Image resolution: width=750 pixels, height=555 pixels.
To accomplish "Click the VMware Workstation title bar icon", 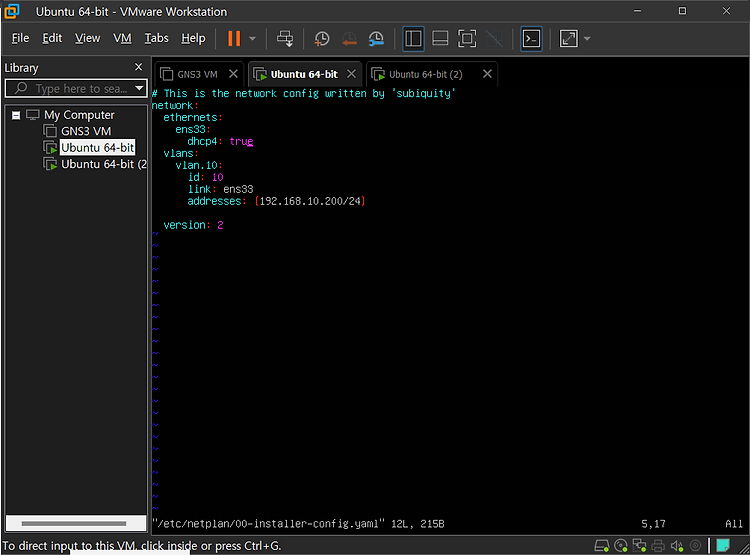I will tap(12, 11).
